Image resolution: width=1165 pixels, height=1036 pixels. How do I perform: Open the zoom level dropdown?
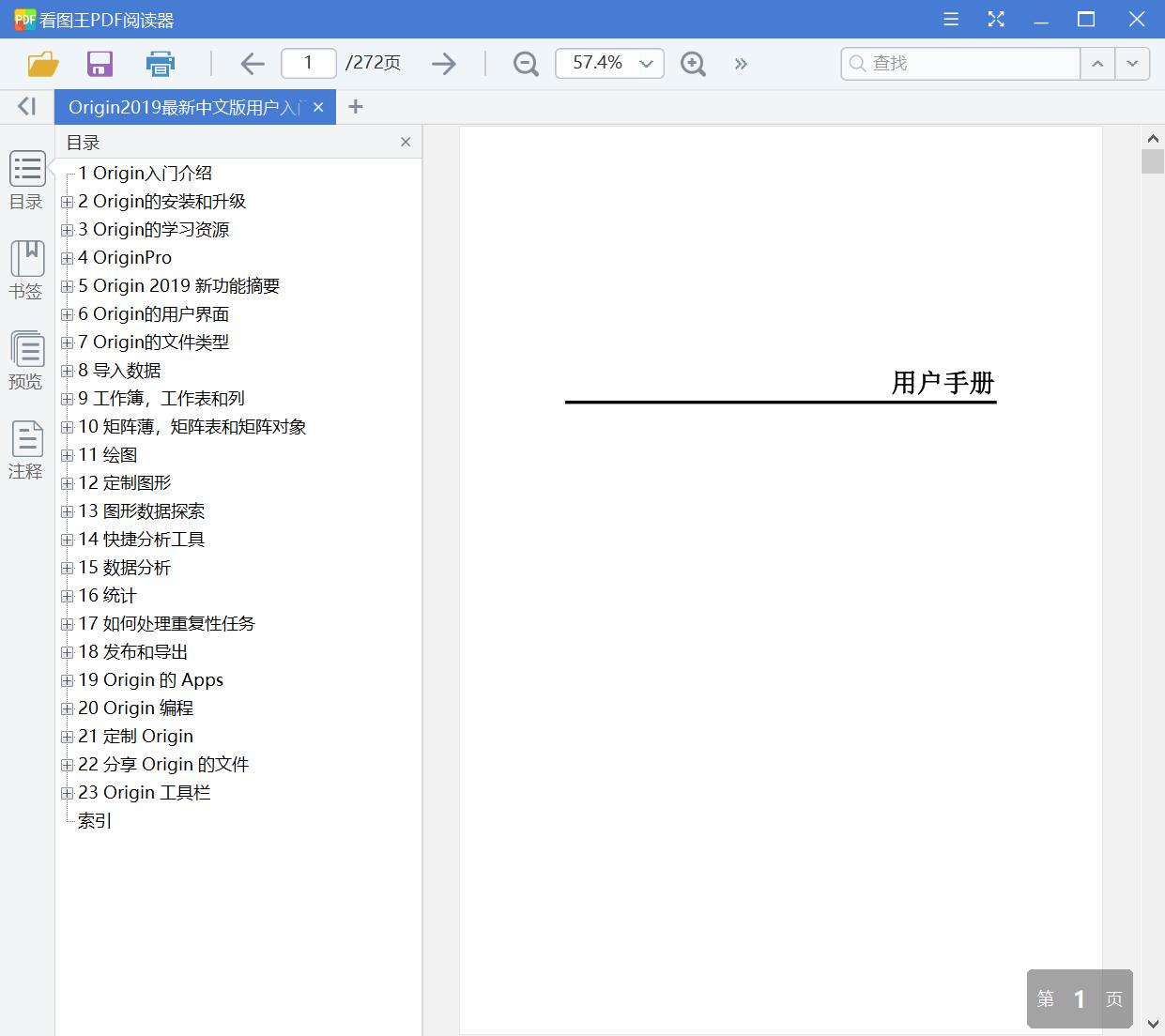(x=647, y=64)
